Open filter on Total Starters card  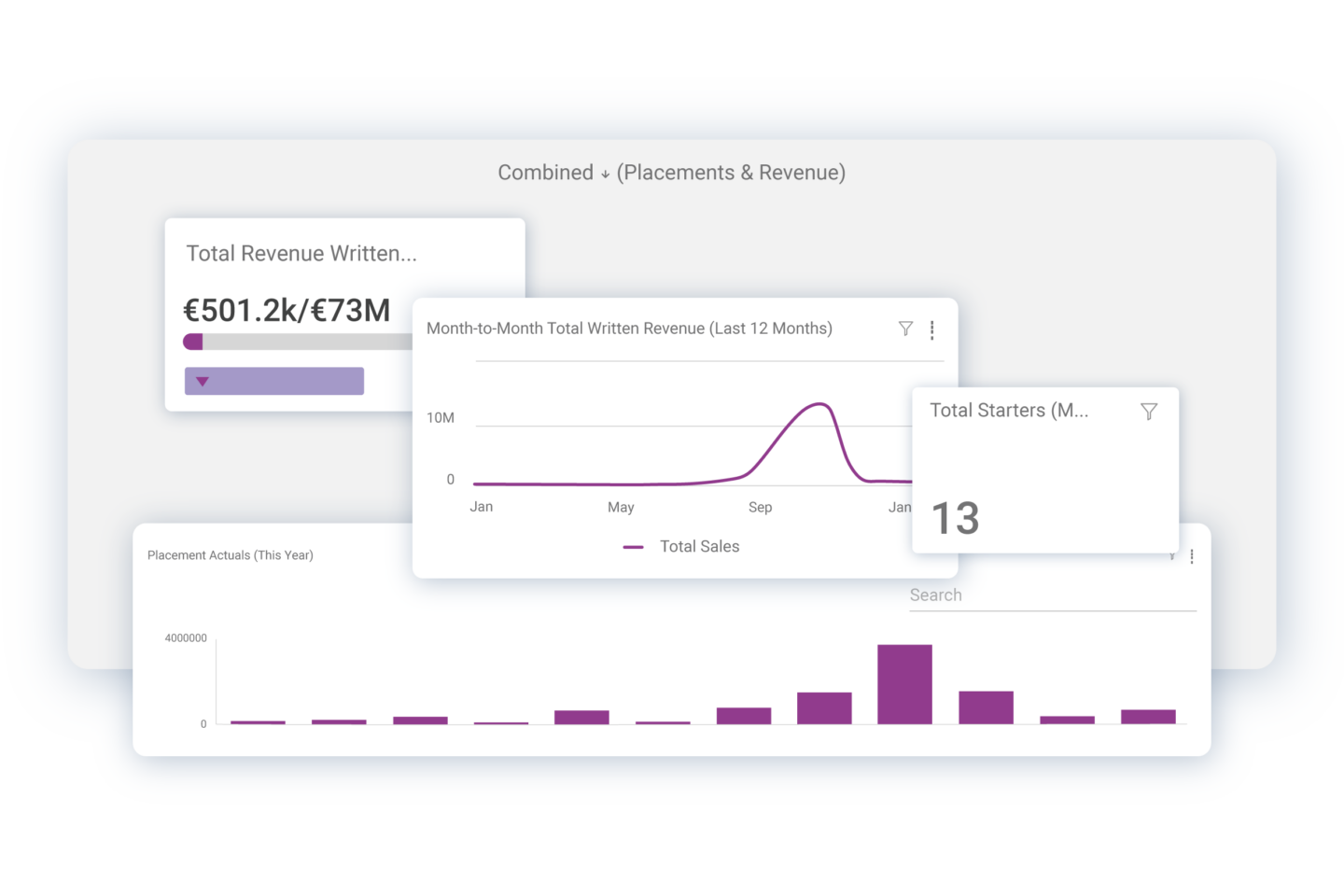pos(1149,412)
